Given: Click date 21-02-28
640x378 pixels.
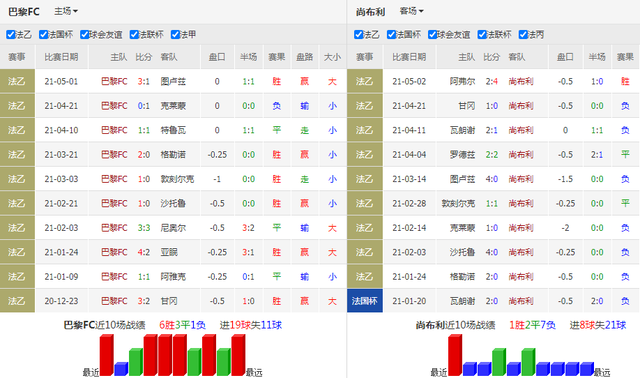Looking at the screenshot, I should (409, 204).
